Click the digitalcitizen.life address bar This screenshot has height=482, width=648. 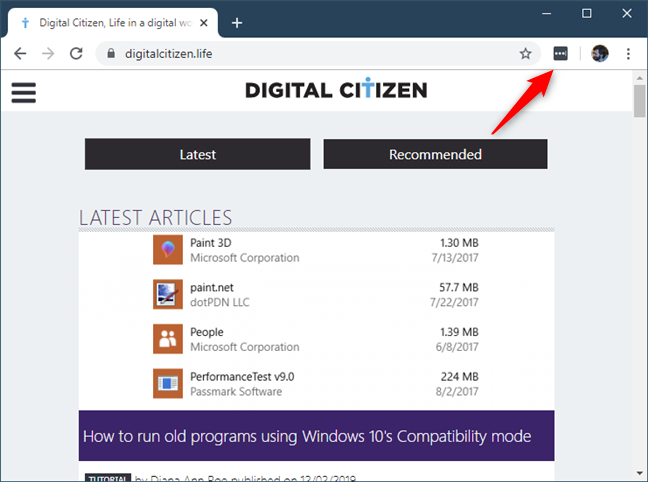point(318,53)
